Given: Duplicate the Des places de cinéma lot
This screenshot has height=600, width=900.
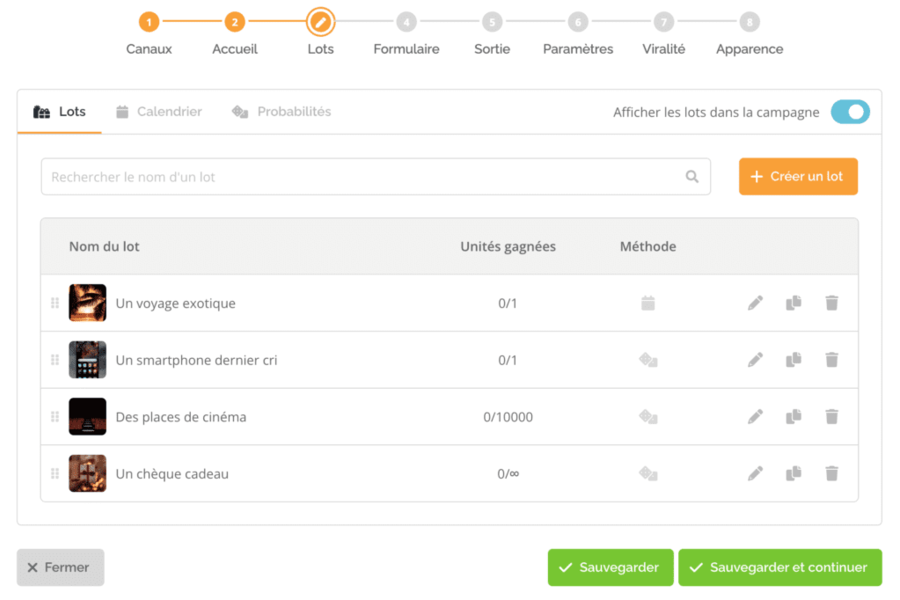Looking at the screenshot, I should pyautogui.click(x=794, y=416).
